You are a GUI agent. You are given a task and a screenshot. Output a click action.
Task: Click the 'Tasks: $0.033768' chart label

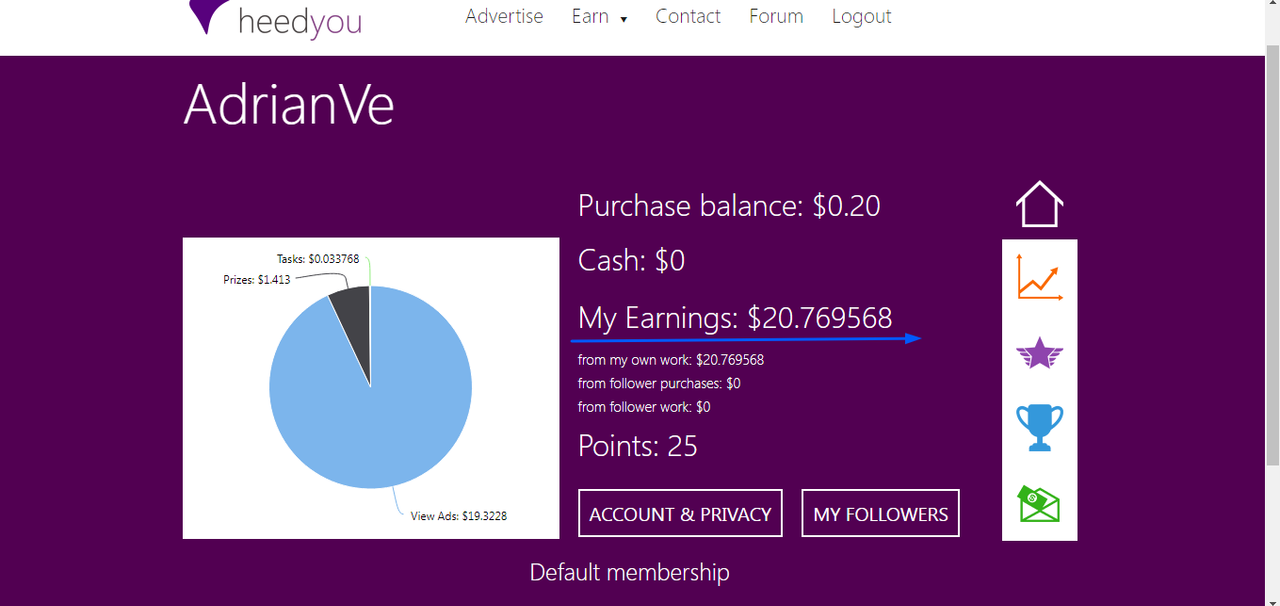click(x=318, y=259)
